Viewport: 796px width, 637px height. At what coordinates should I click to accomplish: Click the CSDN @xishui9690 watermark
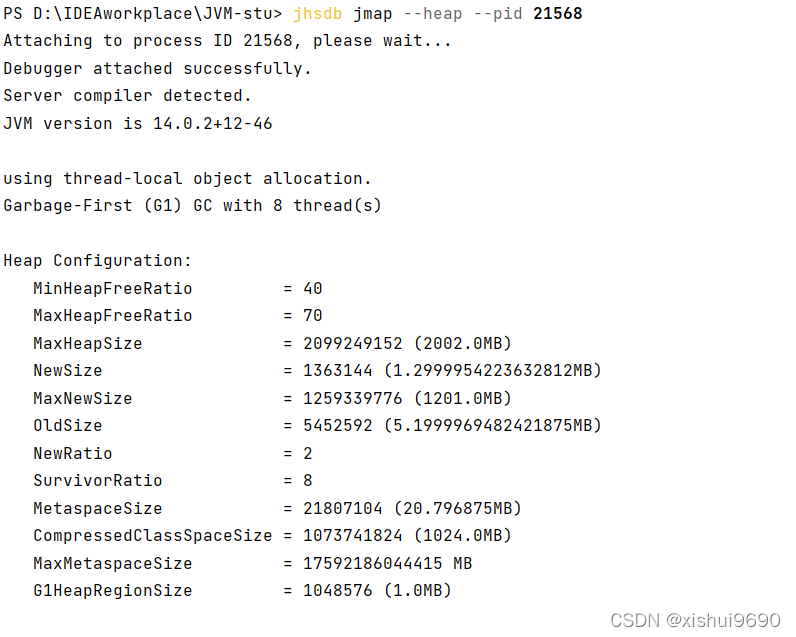tap(695, 620)
